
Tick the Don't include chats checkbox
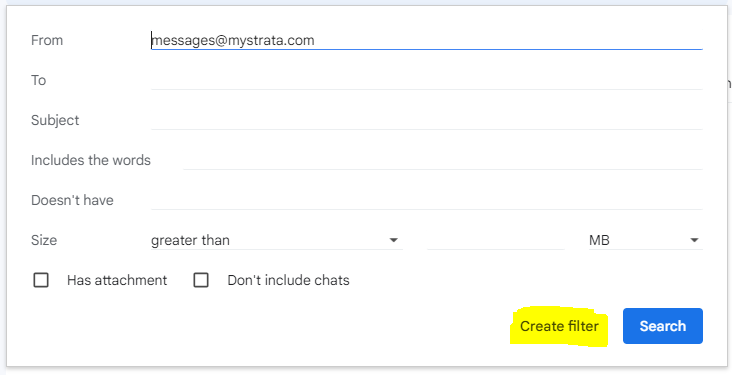pos(201,280)
